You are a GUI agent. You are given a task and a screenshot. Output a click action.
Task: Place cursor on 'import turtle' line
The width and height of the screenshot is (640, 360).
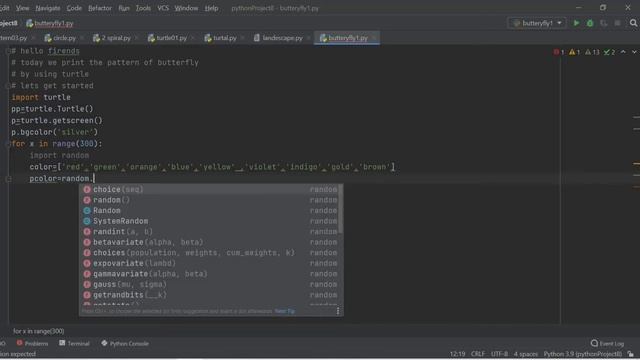coord(41,98)
